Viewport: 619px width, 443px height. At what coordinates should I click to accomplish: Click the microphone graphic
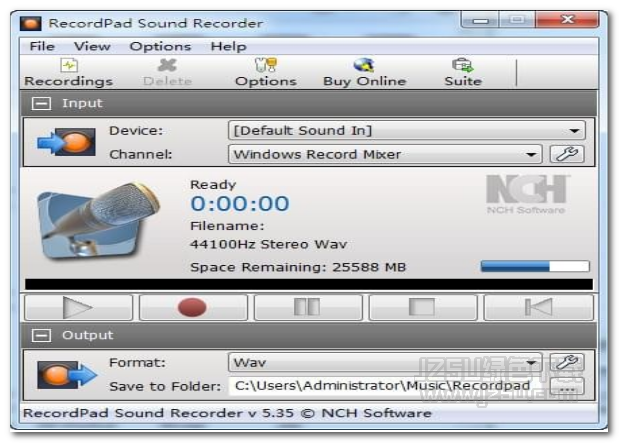pos(98,221)
